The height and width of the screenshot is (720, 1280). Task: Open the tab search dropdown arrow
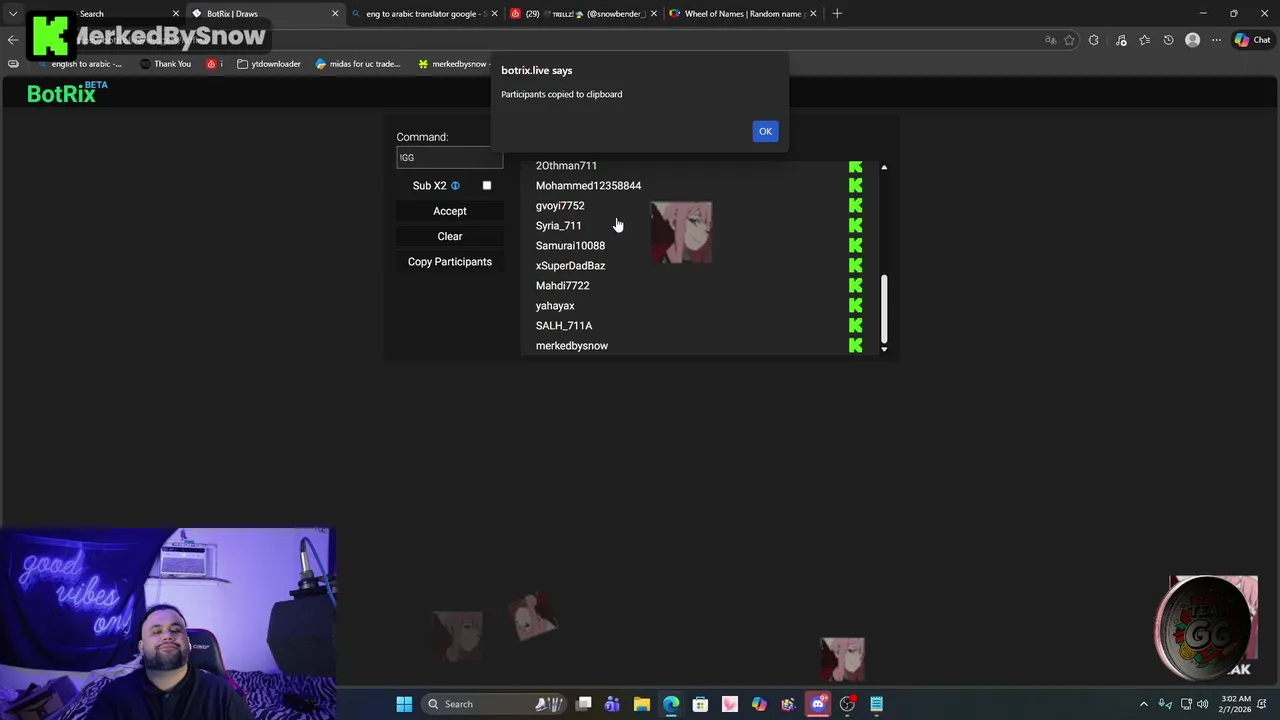coord(13,14)
